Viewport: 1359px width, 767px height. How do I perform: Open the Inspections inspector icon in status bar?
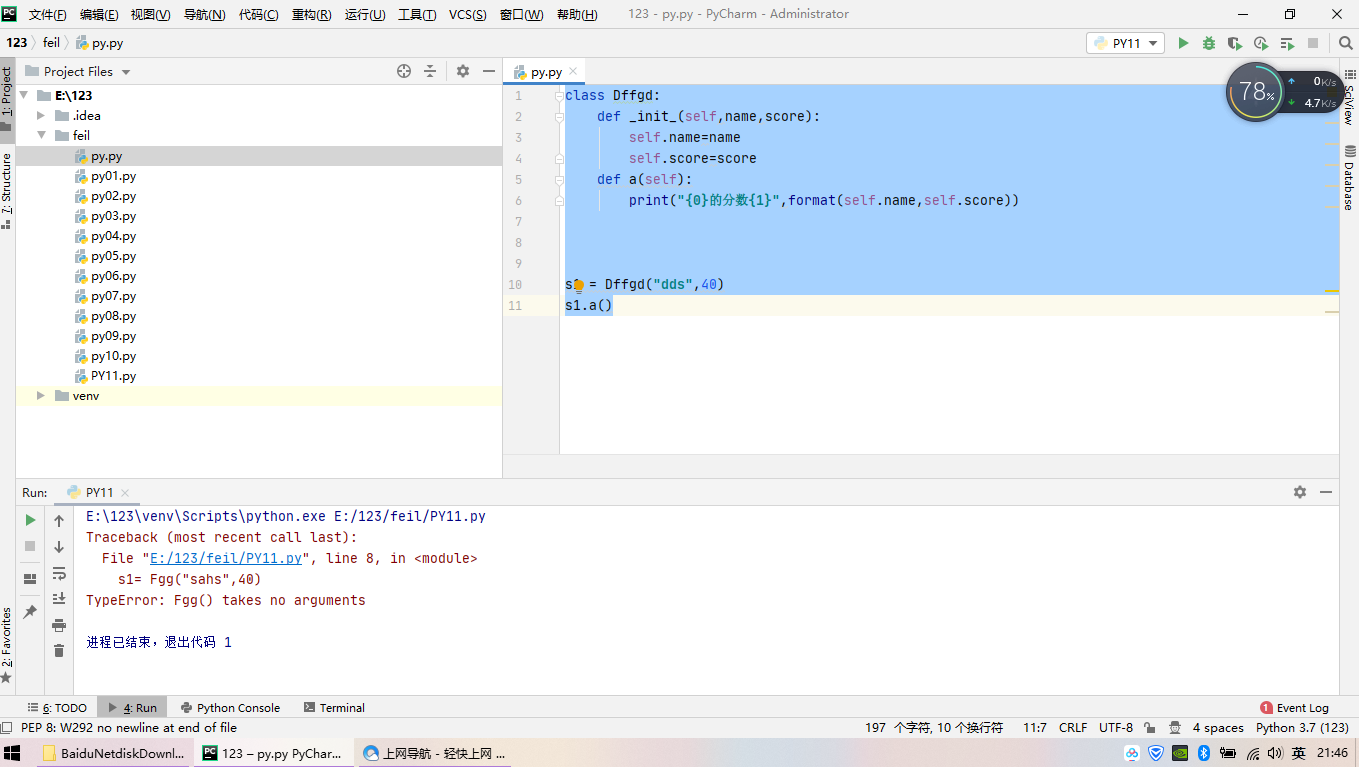(1174, 728)
